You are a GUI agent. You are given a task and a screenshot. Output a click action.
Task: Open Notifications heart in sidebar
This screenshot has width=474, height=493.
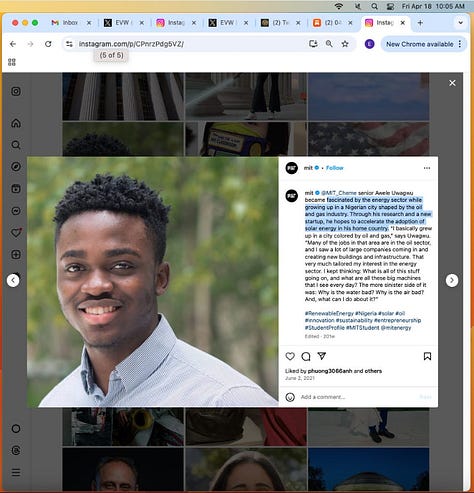click(16, 232)
